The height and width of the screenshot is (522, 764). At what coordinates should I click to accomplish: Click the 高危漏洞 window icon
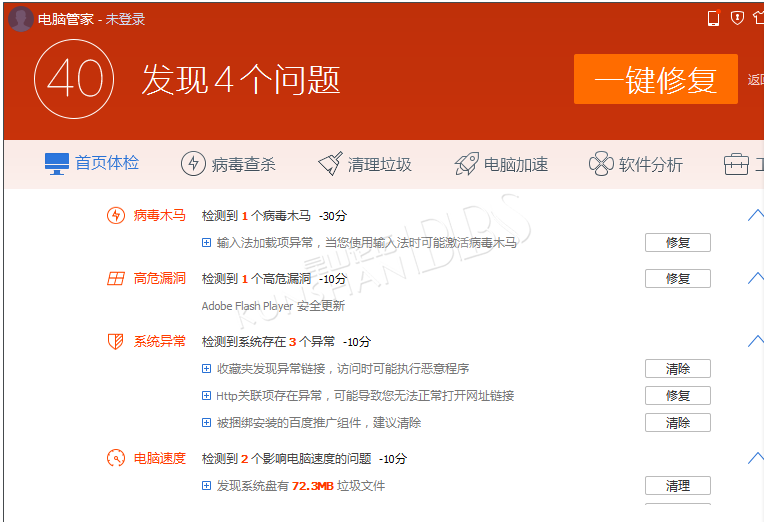tap(116, 278)
